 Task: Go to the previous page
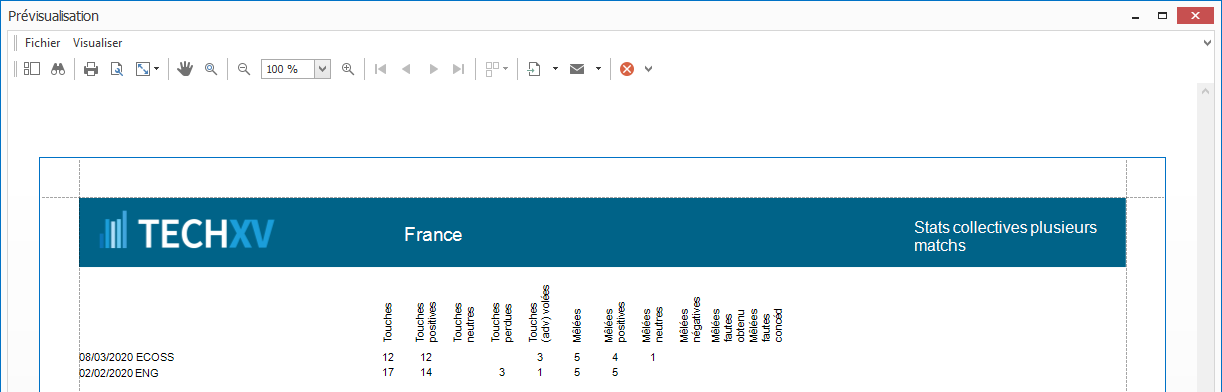click(x=406, y=69)
